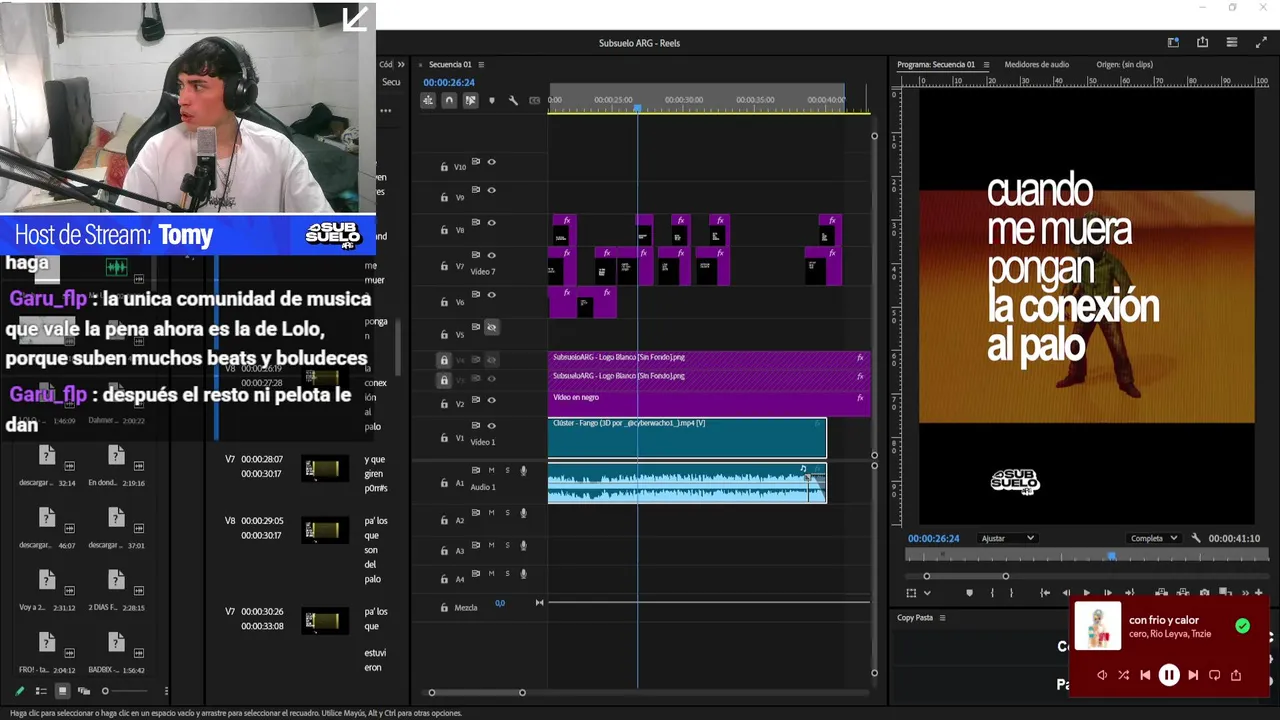Toggle V2 track output eye

click(x=491, y=399)
